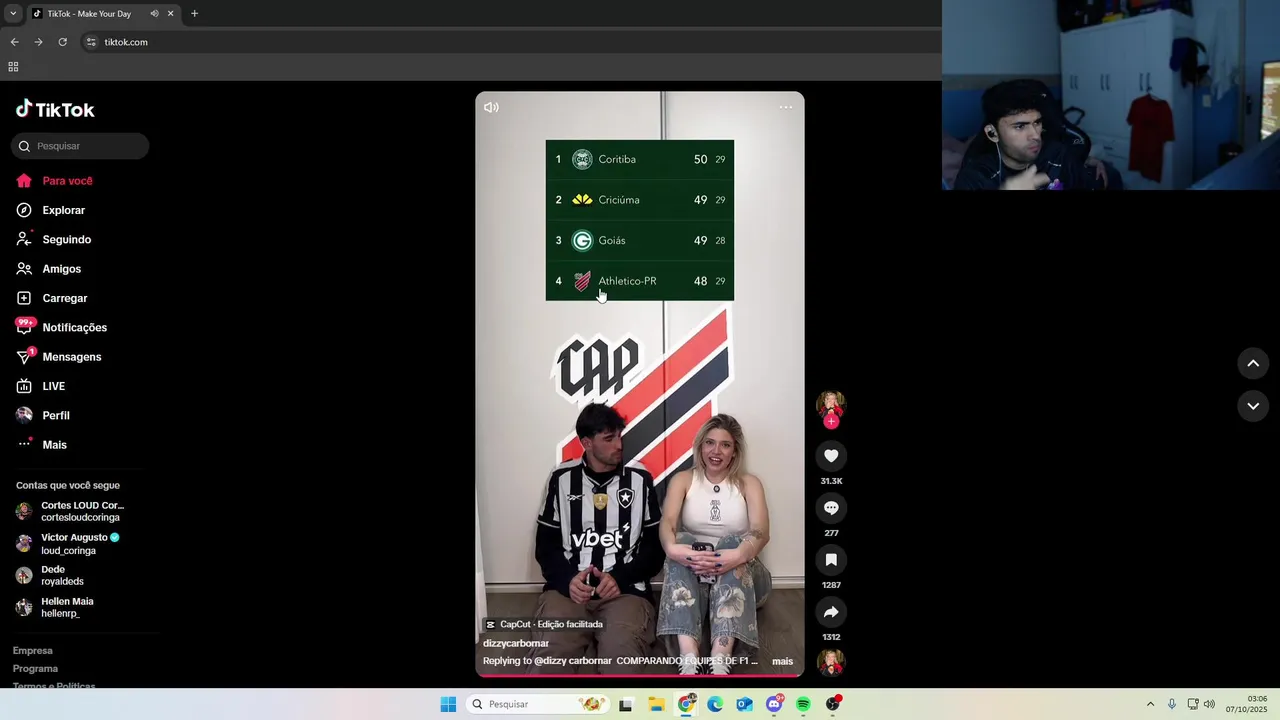This screenshot has width=1280, height=720.
Task: Show hidden system tray icons
Action: coord(1150,704)
